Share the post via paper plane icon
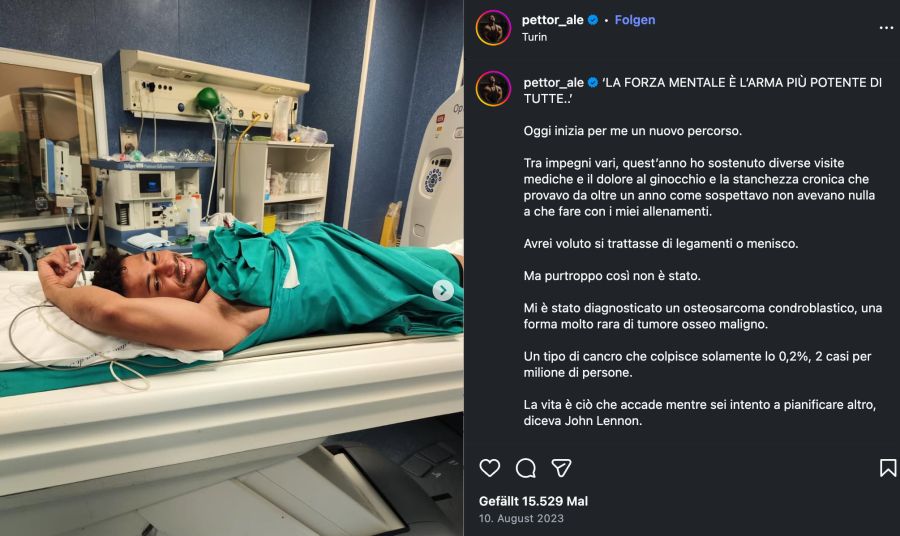The height and width of the screenshot is (536, 900). point(561,468)
